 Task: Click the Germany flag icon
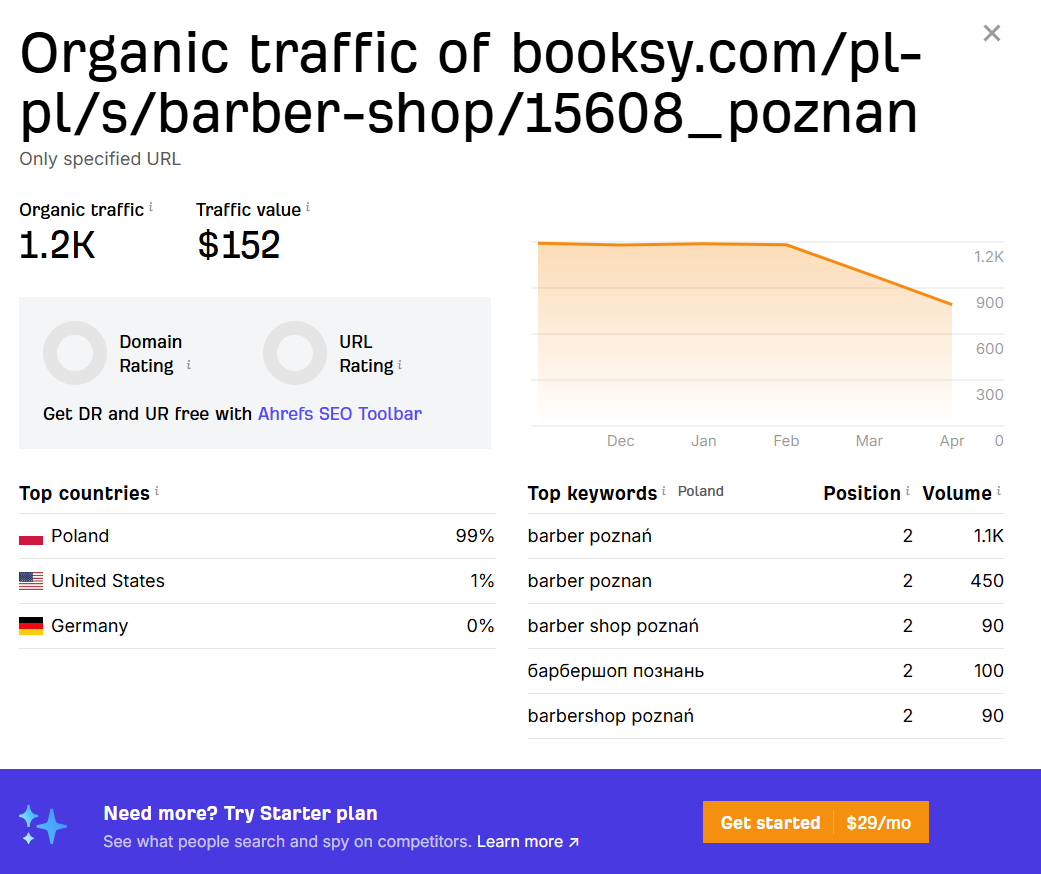point(31,627)
